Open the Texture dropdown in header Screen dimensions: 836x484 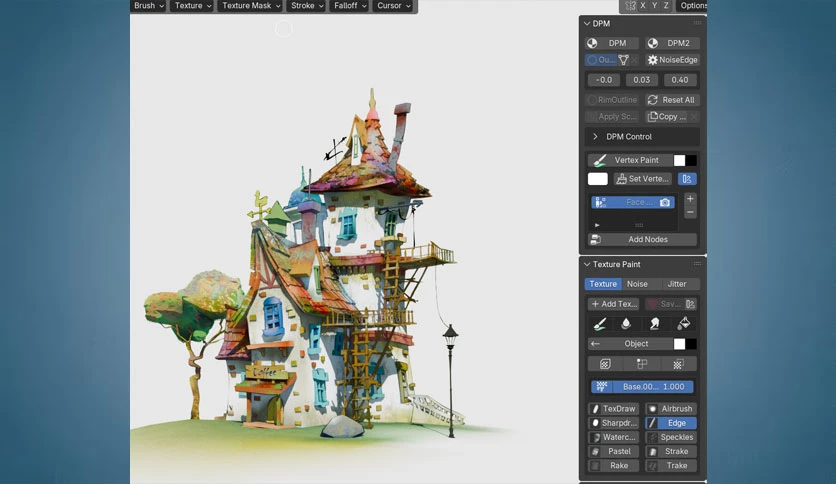pyautogui.click(x=192, y=6)
